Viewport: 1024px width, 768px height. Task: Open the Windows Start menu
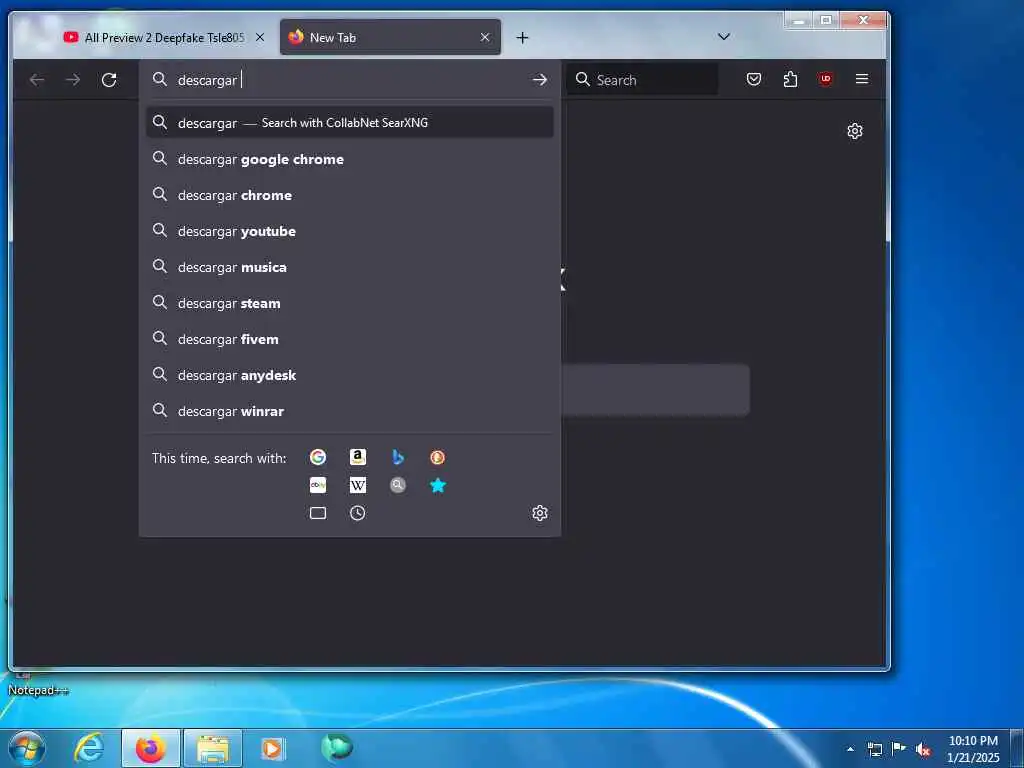(x=26, y=748)
